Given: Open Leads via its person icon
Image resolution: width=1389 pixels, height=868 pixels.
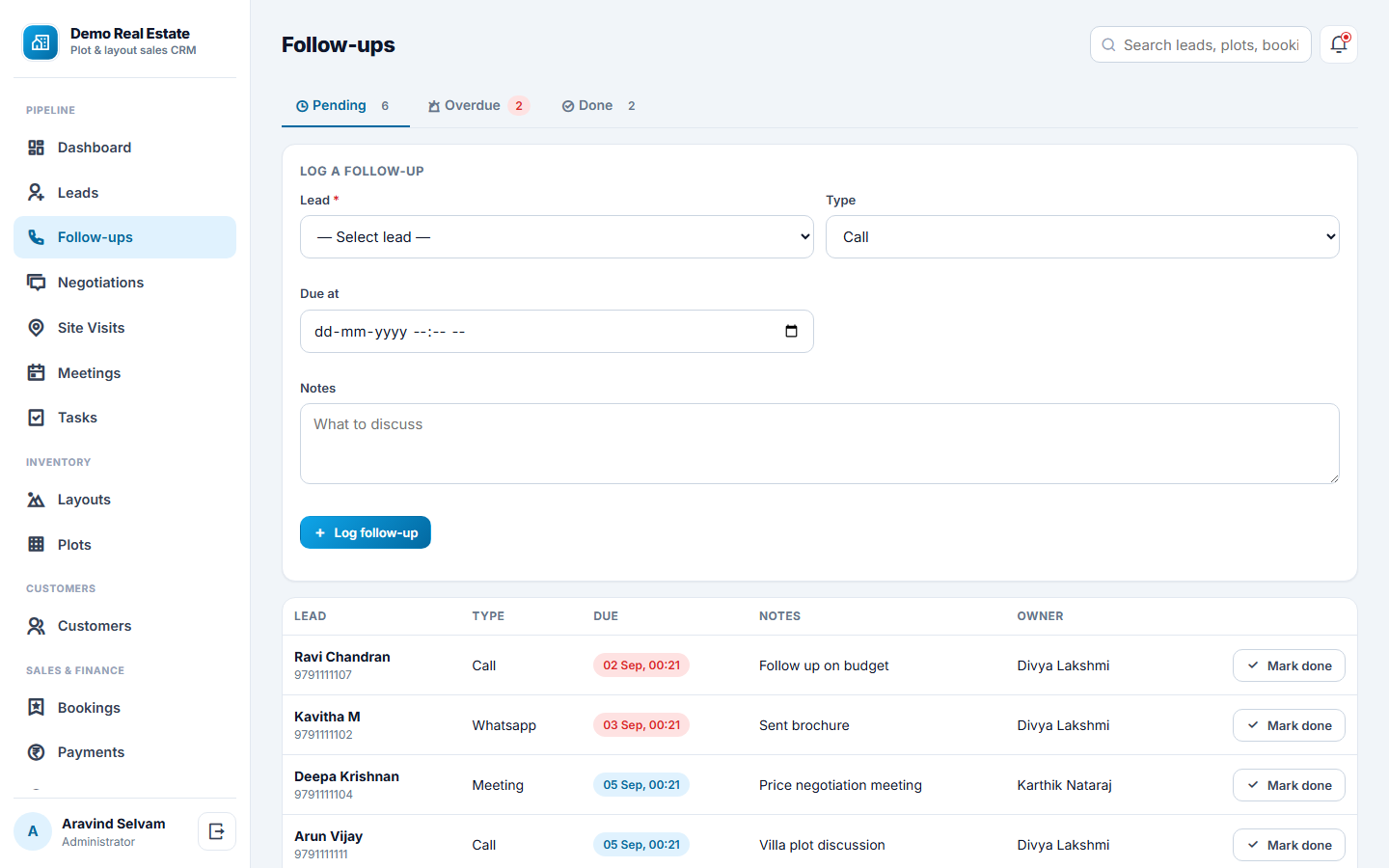Looking at the screenshot, I should tap(37, 193).
